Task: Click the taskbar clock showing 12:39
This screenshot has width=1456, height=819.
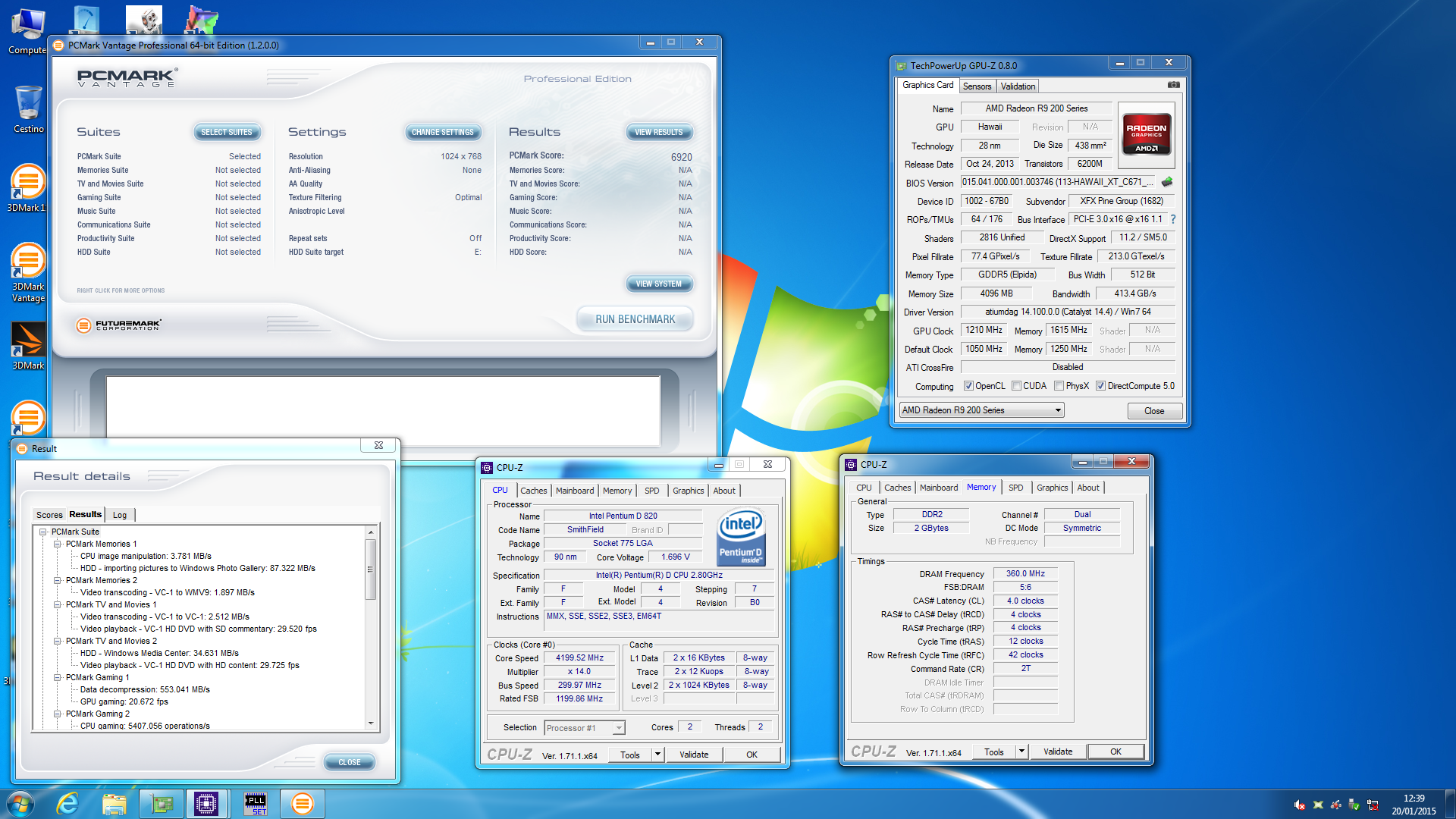Action: [1414, 805]
